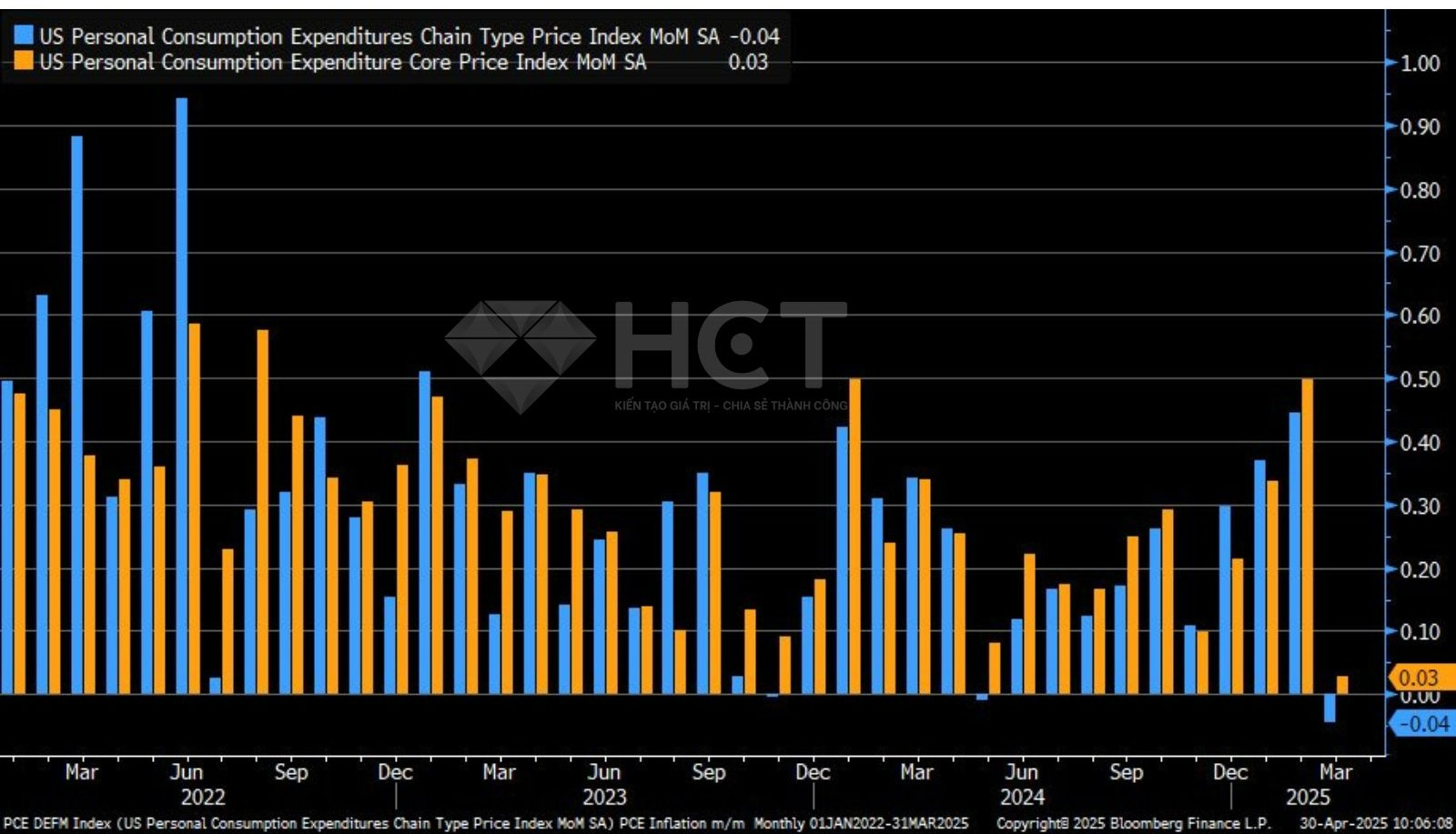Click the 0.60 y-axis label
1456x834 pixels.
coord(1420,317)
